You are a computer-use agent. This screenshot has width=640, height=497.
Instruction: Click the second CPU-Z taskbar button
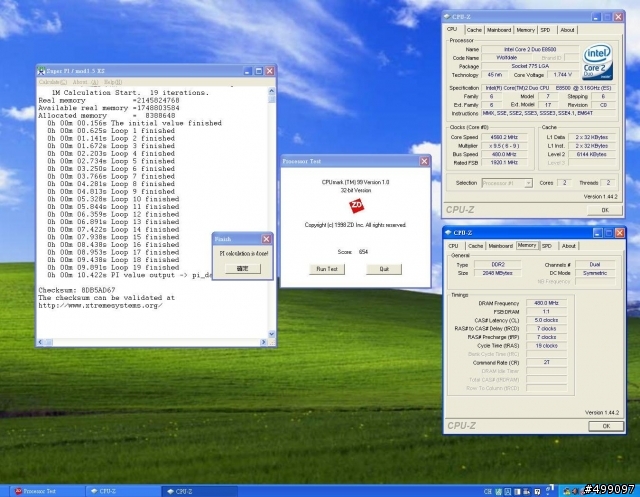pyautogui.click(x=200, y=491)
